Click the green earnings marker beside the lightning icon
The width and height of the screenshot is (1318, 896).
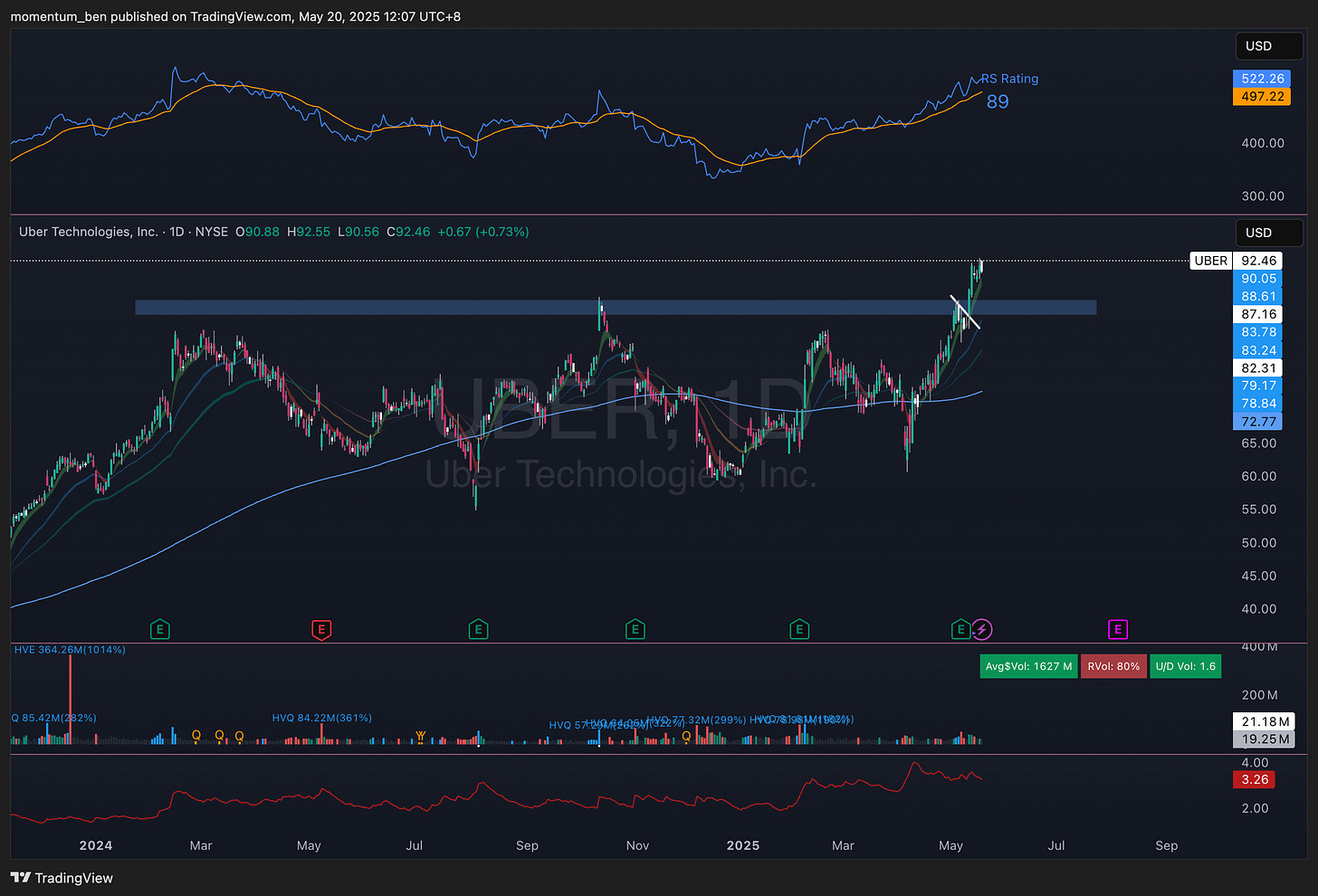tap(960, 629)
